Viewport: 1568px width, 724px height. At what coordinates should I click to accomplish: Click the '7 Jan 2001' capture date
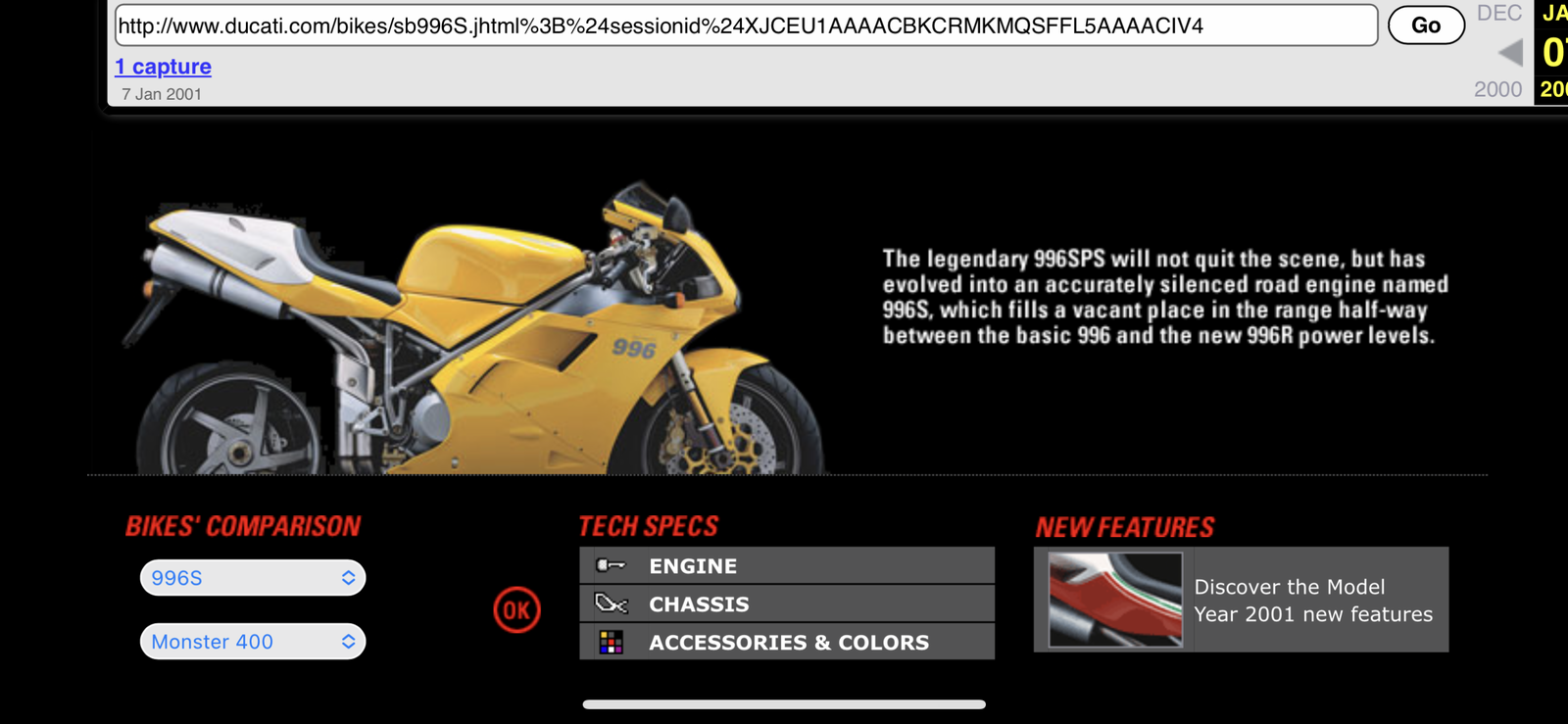click(162, 94)
